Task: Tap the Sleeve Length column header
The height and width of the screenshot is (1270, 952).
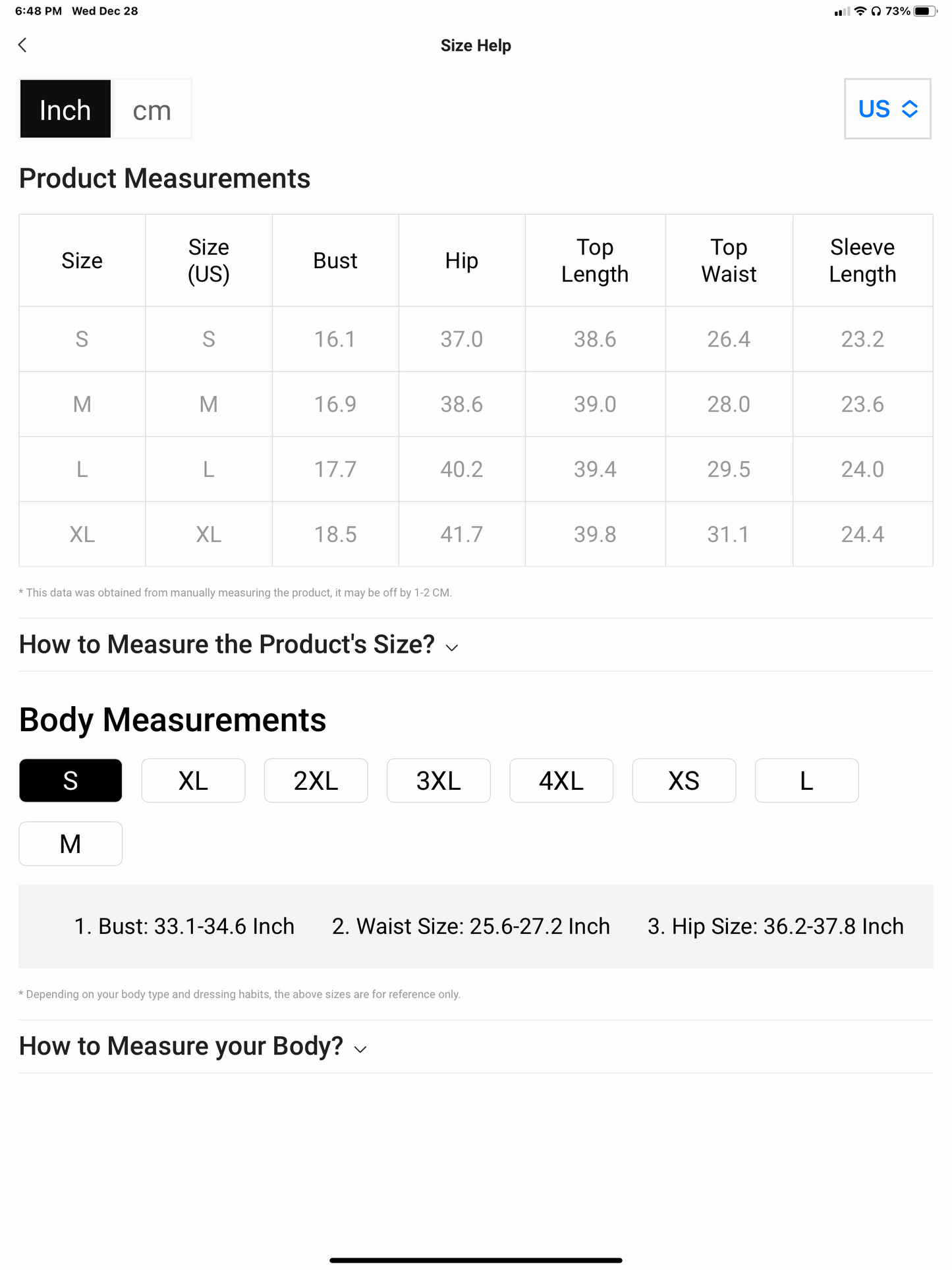Action: pos(862,260)
